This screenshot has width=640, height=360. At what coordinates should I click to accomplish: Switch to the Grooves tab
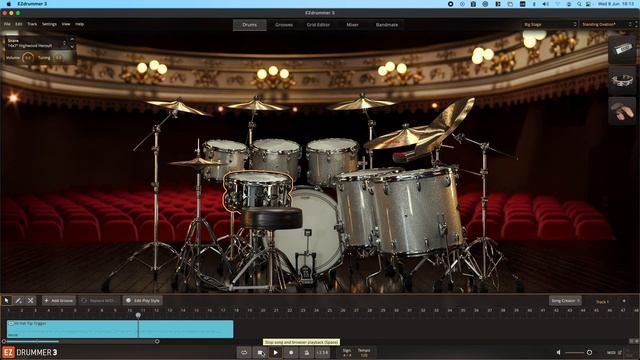point(284,24)
